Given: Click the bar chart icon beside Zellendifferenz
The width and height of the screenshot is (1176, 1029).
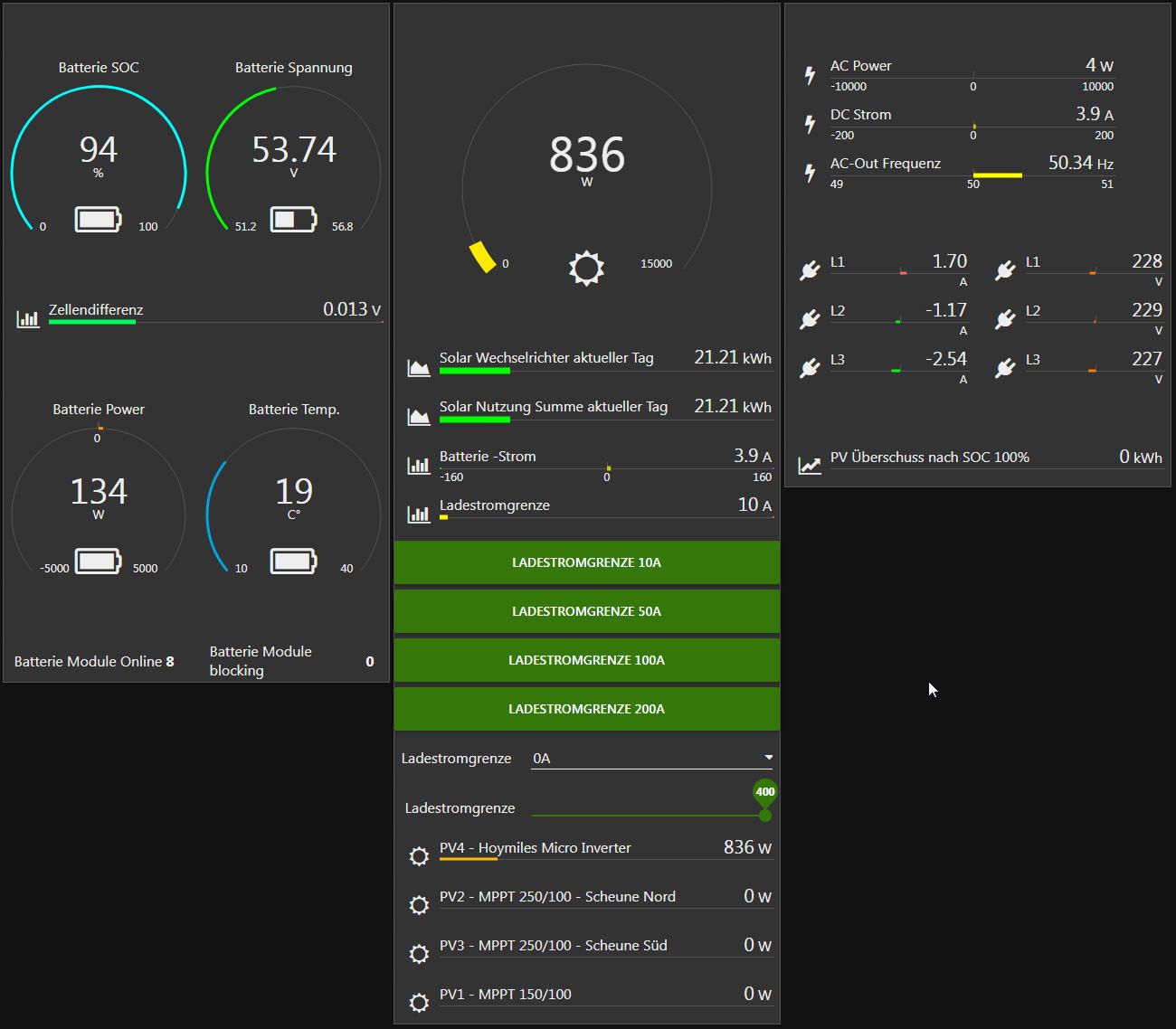Looking at the screenshot, I should tap(28, 318).
